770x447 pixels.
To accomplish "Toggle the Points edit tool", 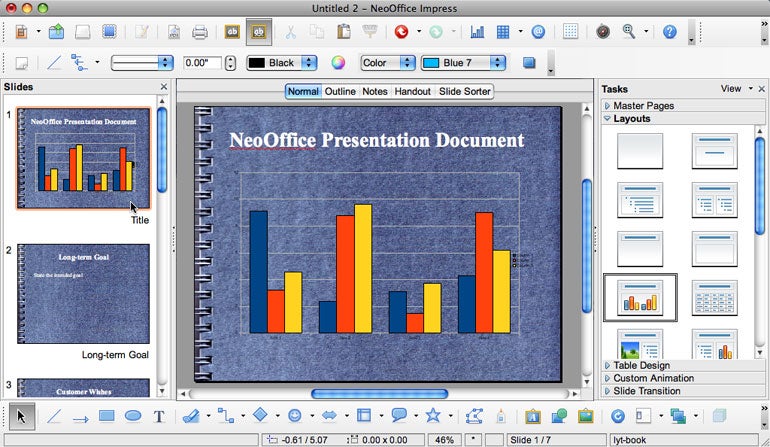I will click(x=474, y=416).
